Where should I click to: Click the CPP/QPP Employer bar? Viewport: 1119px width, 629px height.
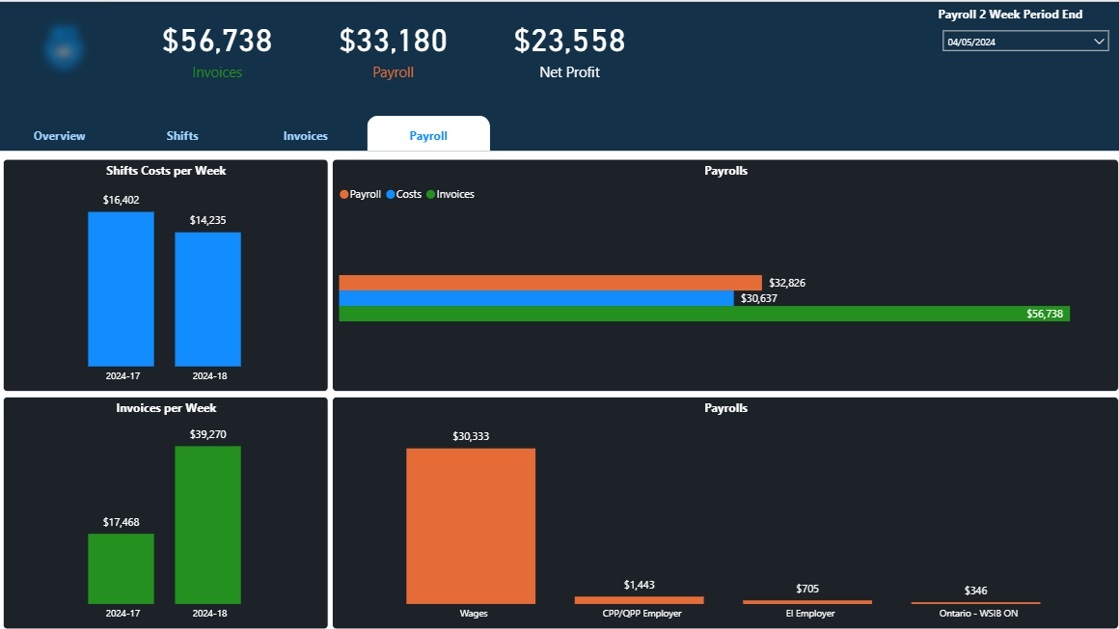pyautogui.click(x=639, y=600)
